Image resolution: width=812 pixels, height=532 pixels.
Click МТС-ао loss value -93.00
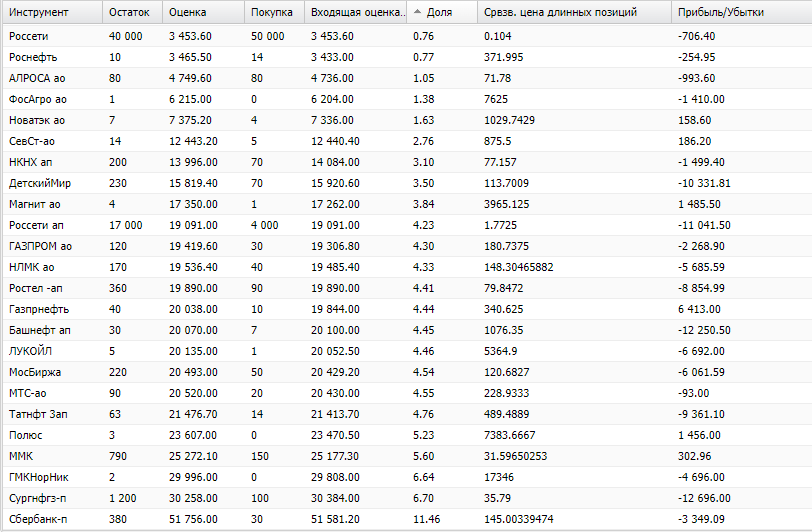coord(693,393)
